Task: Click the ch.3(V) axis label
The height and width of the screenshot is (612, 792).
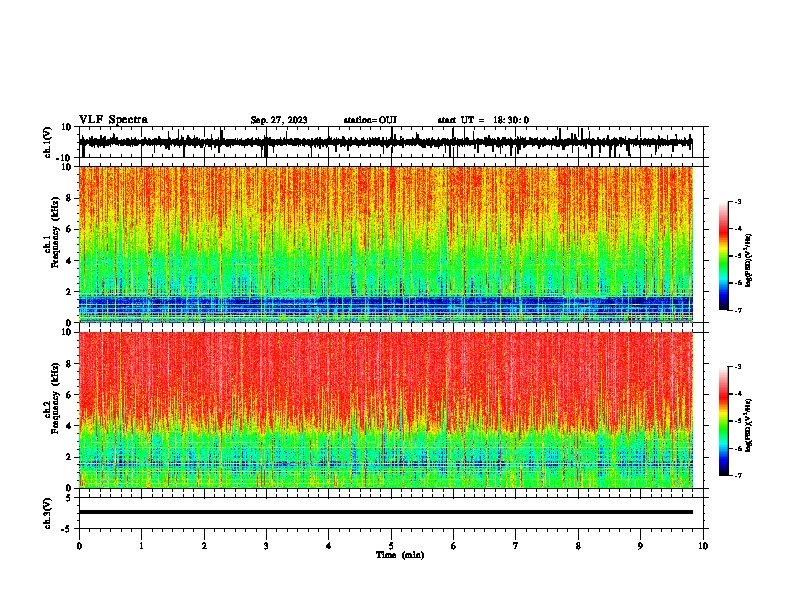Action: 48,514
